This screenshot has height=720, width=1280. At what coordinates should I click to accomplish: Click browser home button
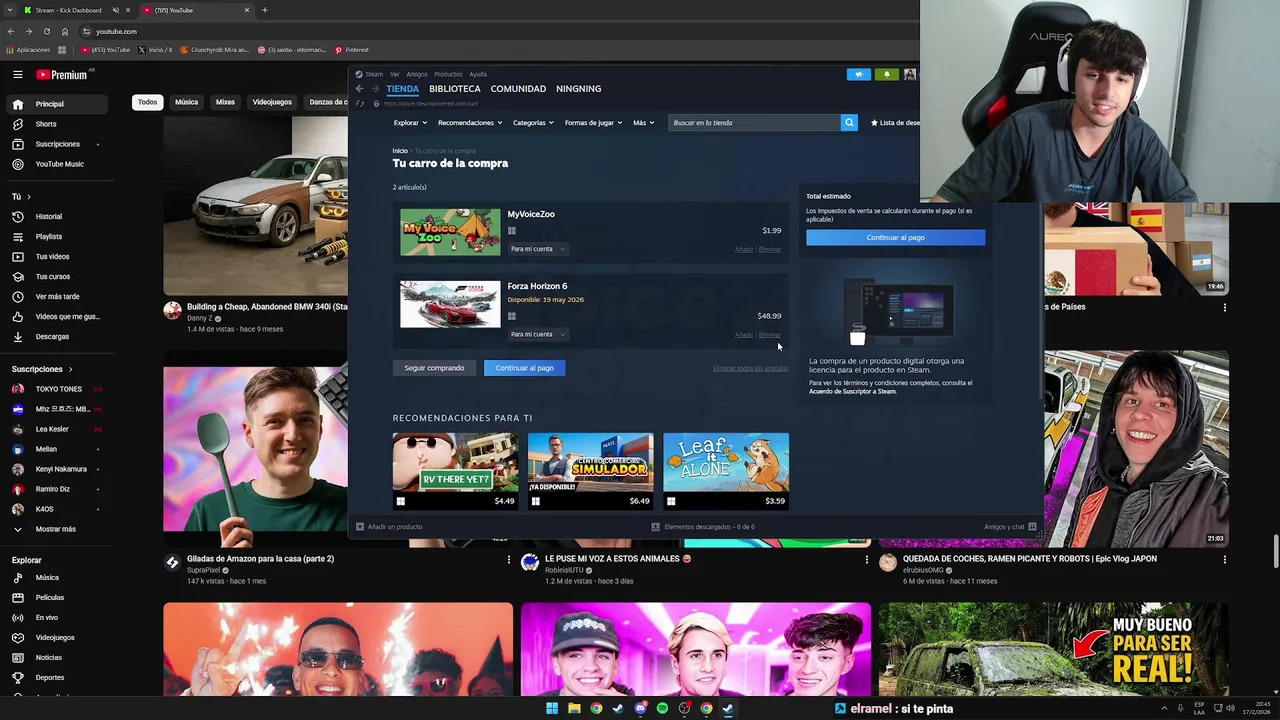click(65, 31)
